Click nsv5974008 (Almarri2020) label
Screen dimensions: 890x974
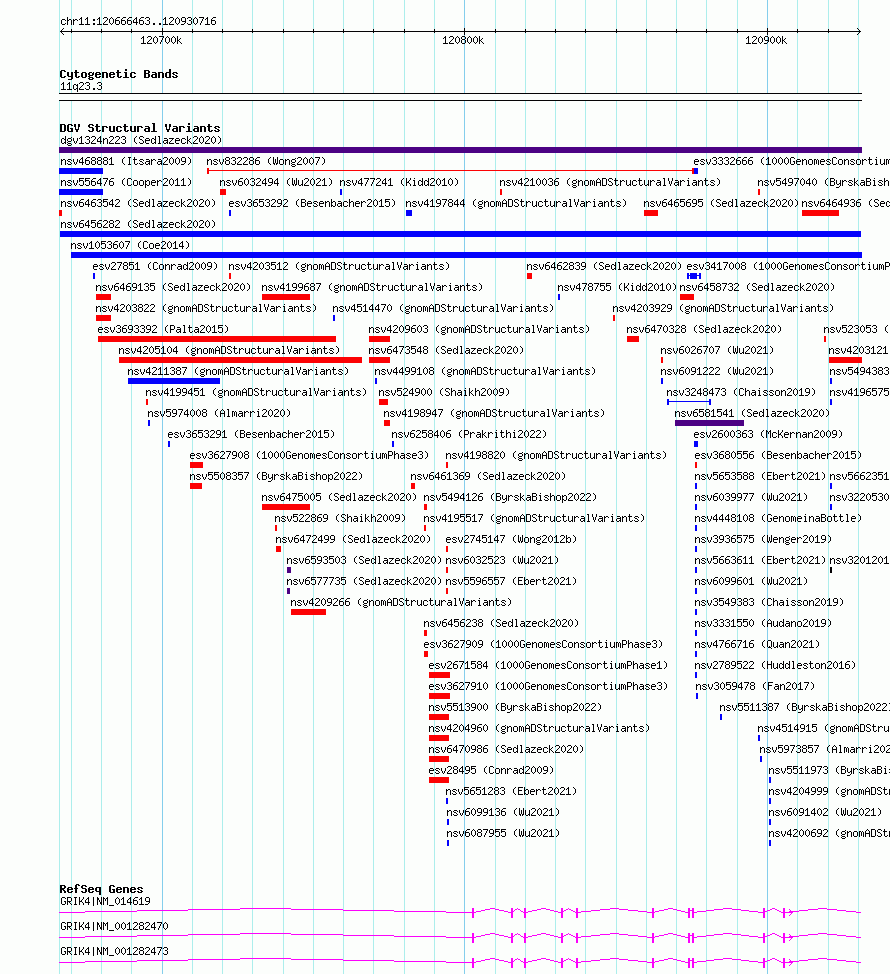click(x=219, y=414)
